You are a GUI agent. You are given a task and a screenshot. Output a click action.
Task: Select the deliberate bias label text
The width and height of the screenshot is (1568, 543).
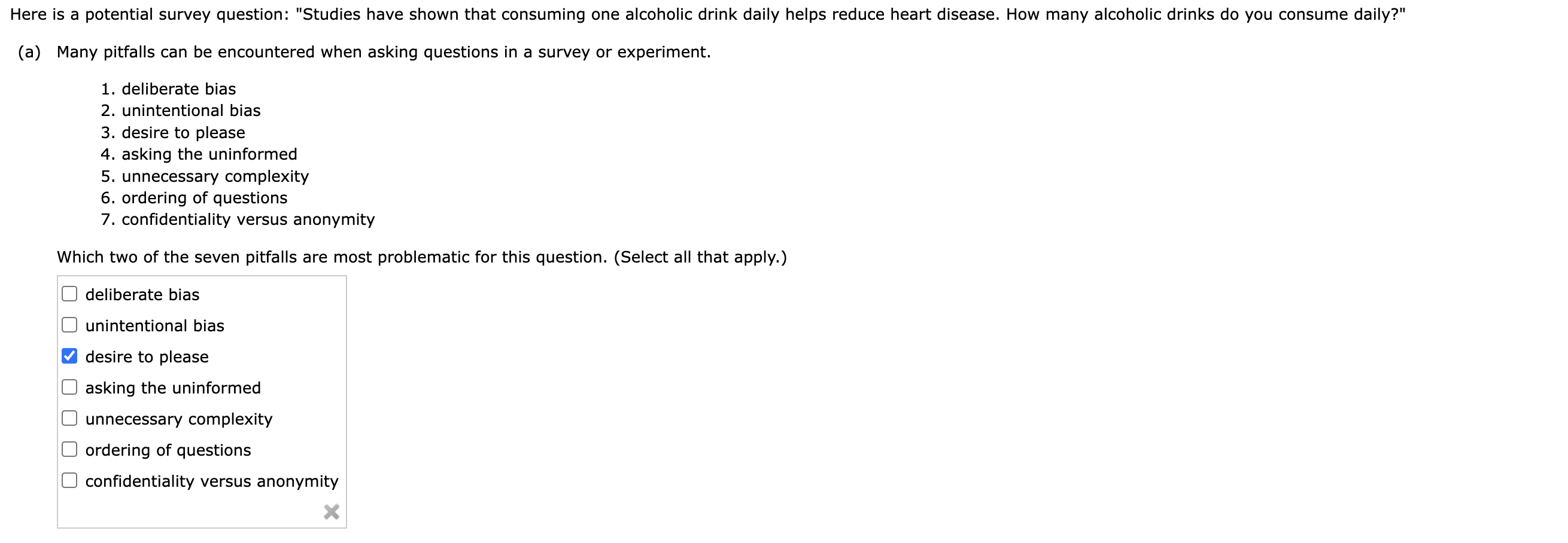tap(141, 294)
